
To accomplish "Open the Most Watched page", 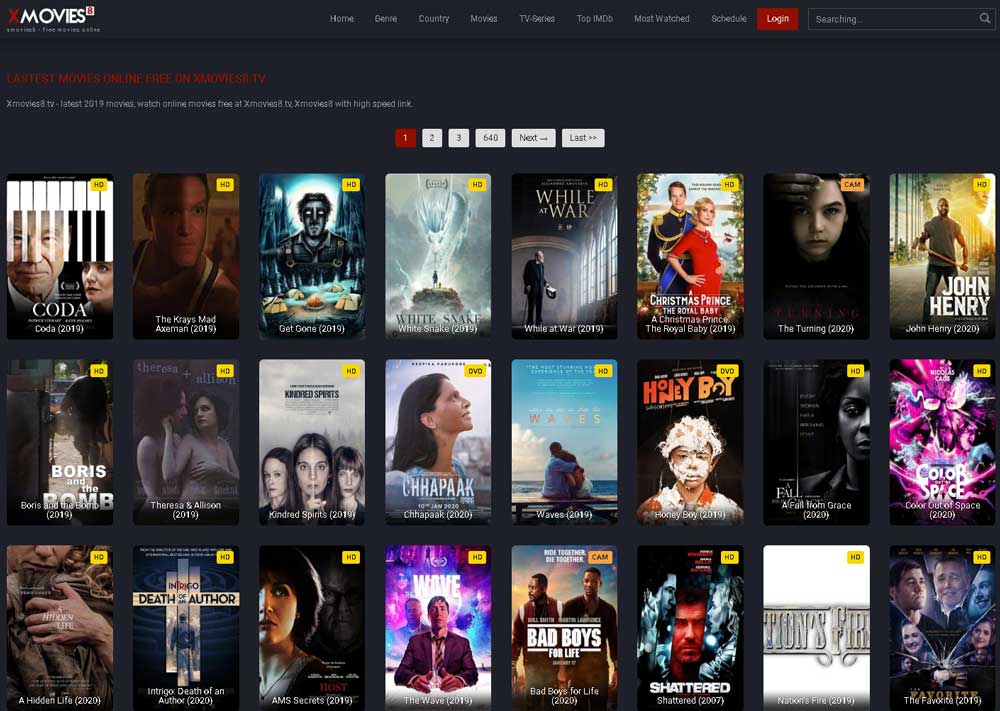I will tap(662, 18).
